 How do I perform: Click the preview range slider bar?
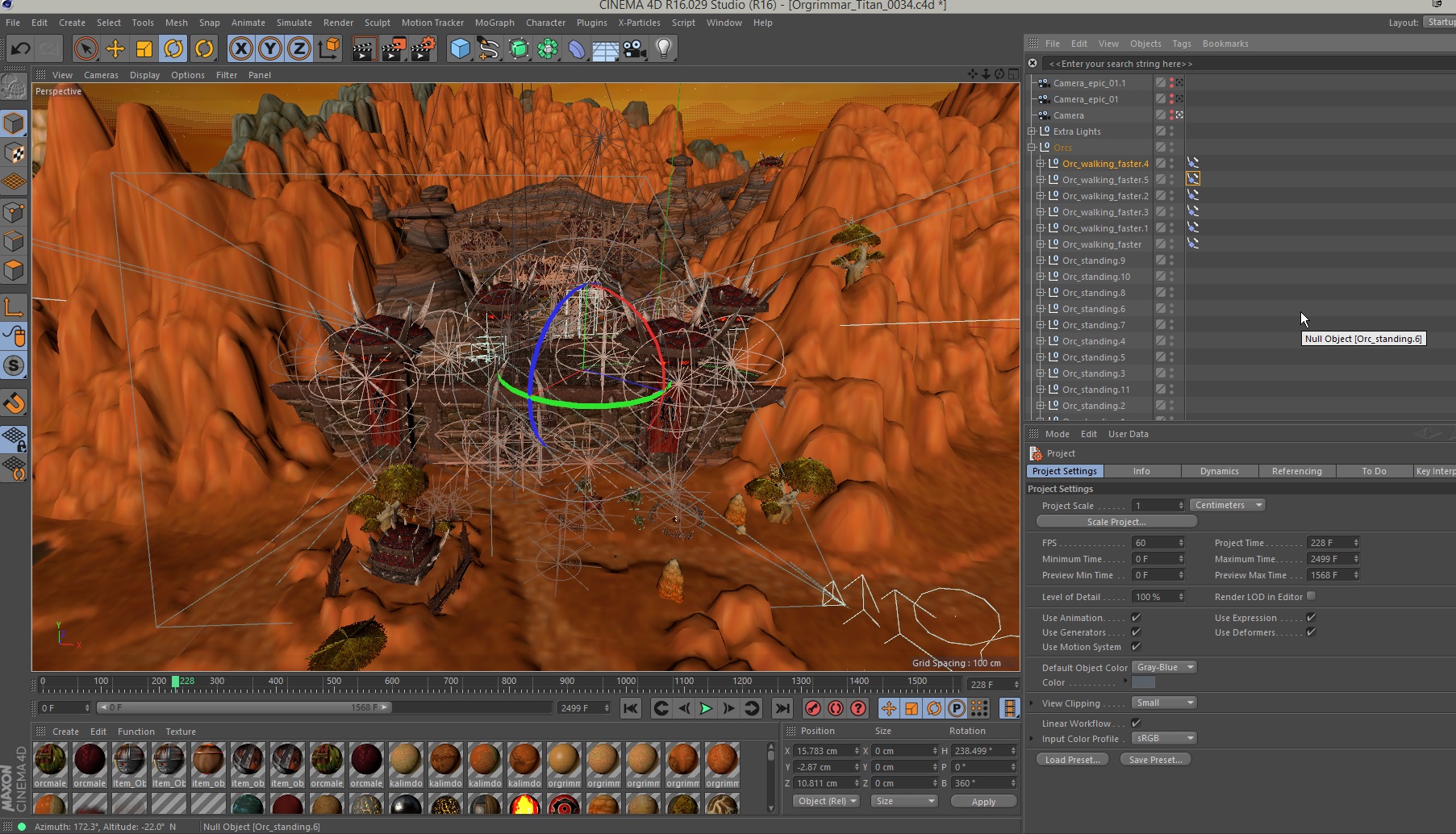[x=245, y=707]
